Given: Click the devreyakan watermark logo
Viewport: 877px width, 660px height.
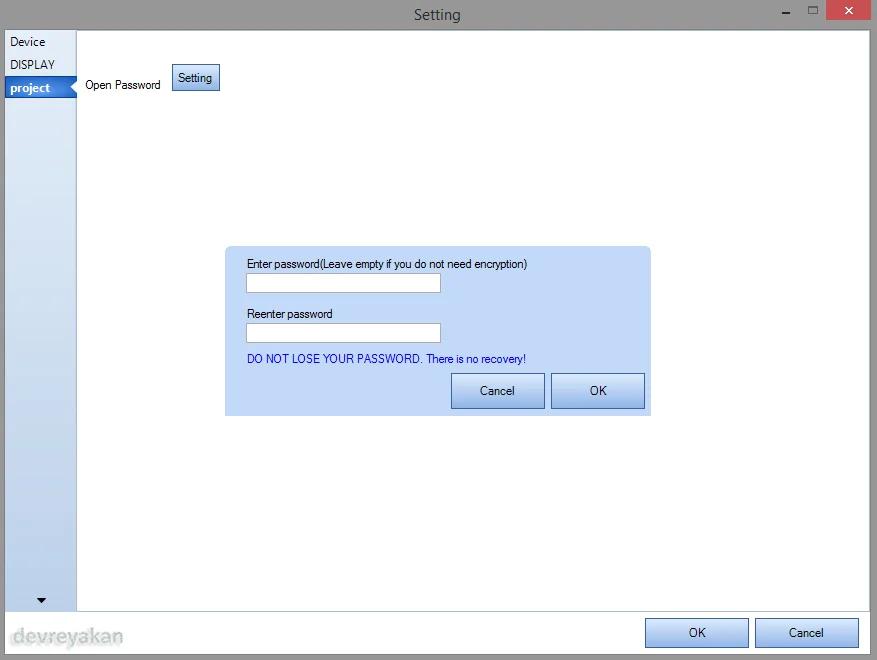Looking at the screenshot, I should (67, 637).
